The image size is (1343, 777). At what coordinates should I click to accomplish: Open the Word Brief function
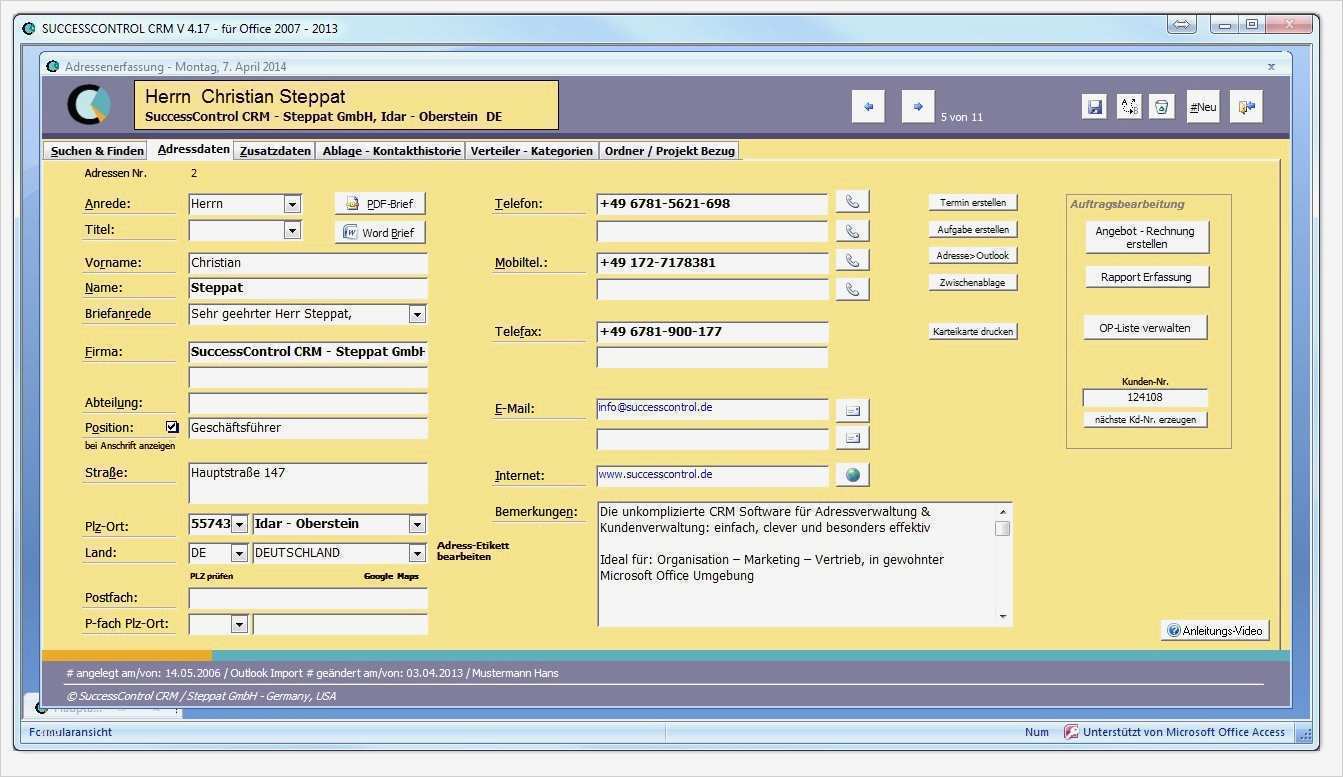click(379, 232)
